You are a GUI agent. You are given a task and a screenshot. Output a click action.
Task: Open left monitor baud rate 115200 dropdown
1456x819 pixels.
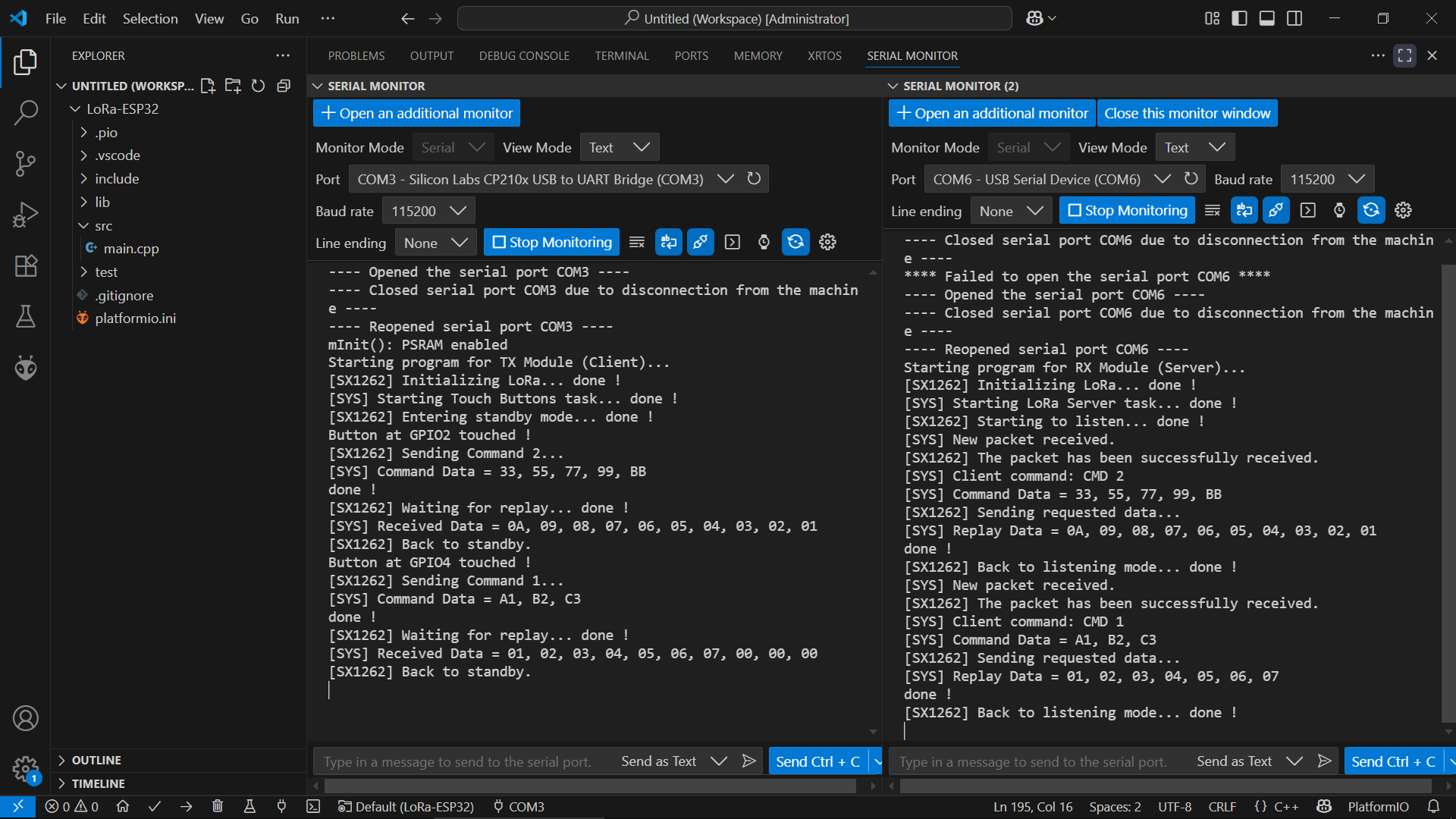click(x=428, y=211)
